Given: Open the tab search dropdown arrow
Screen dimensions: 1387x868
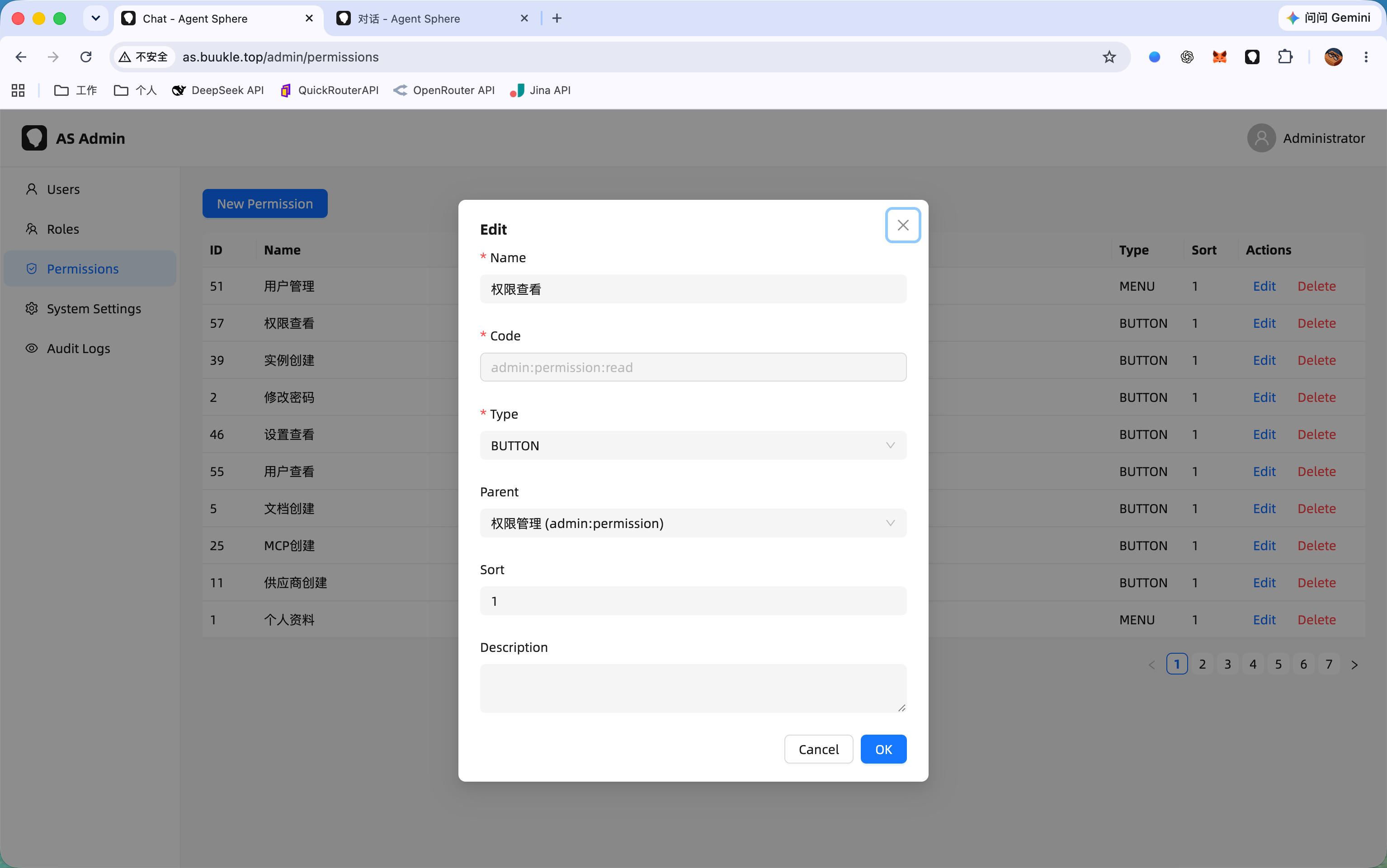Looking at the screenshot, I should 96,19.
